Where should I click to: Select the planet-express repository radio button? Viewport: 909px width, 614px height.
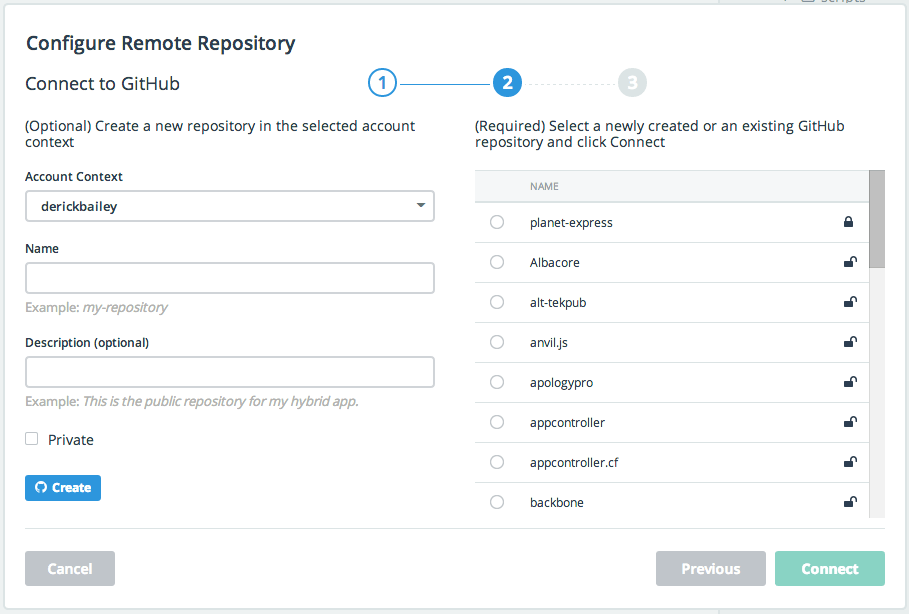click(497, 222)
